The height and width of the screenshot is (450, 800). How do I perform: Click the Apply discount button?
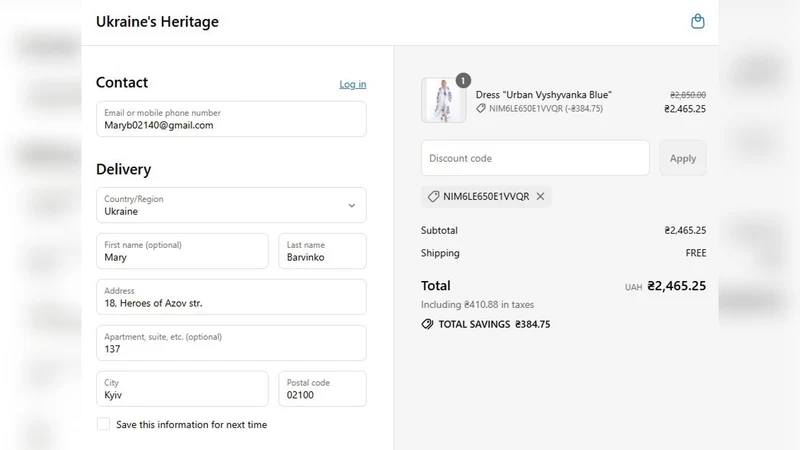pos(683,158)
